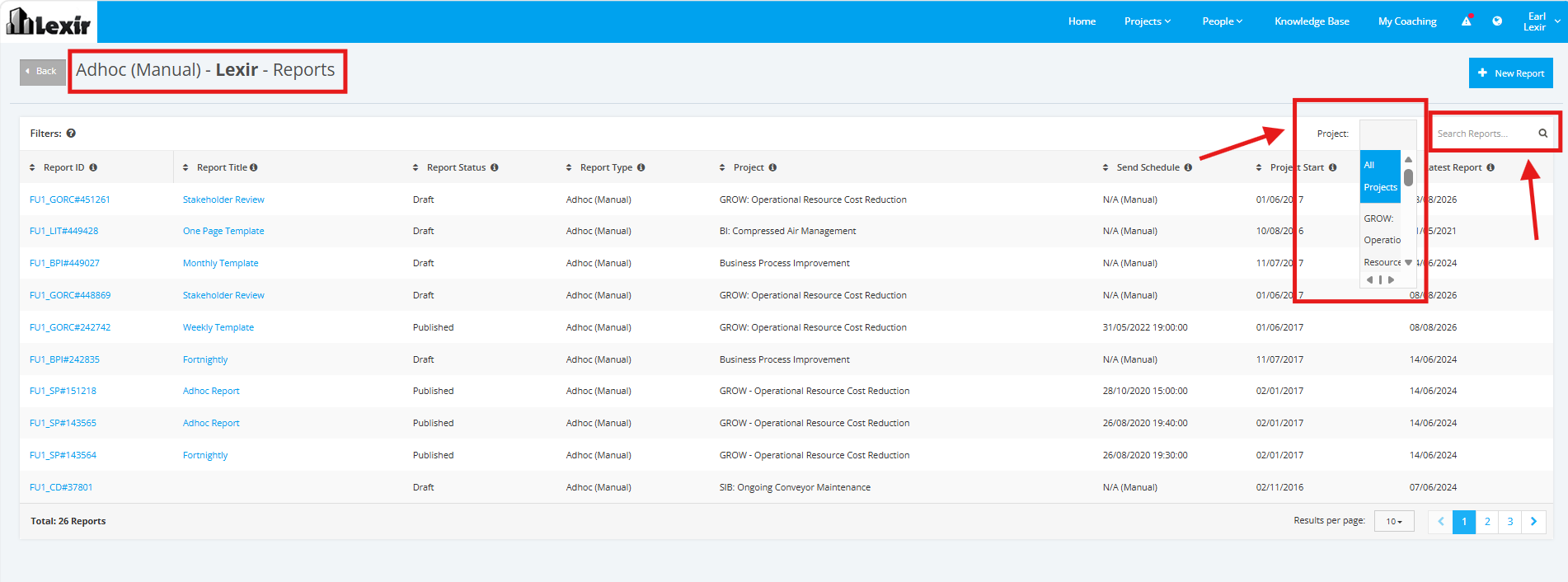Open report FU1_GORC#451261
Image resolution: width=1568 pixels, height=582 pixels.
(70, 199)
